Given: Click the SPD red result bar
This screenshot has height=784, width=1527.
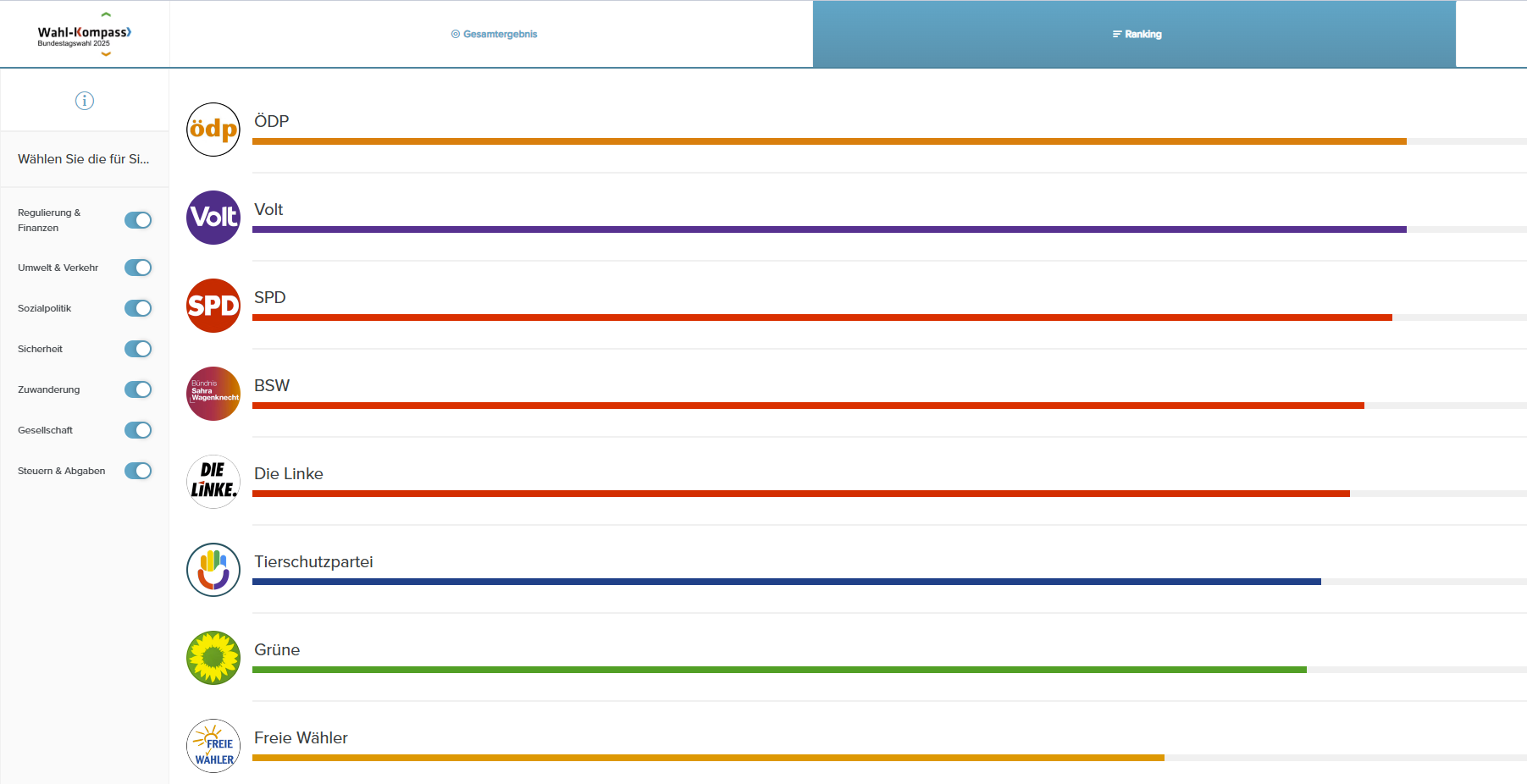Looking at the screenshot, I should click(822, 317).
